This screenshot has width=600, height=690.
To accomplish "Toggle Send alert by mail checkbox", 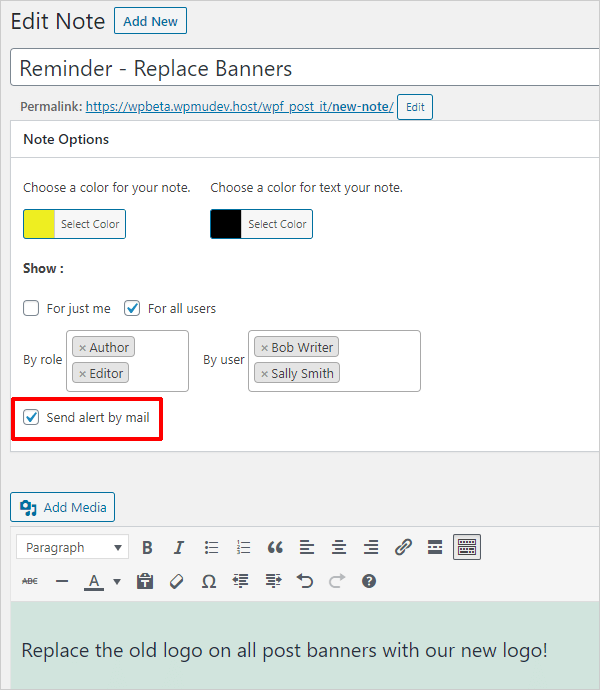I will pyautogui.click(x=31, y=417).
